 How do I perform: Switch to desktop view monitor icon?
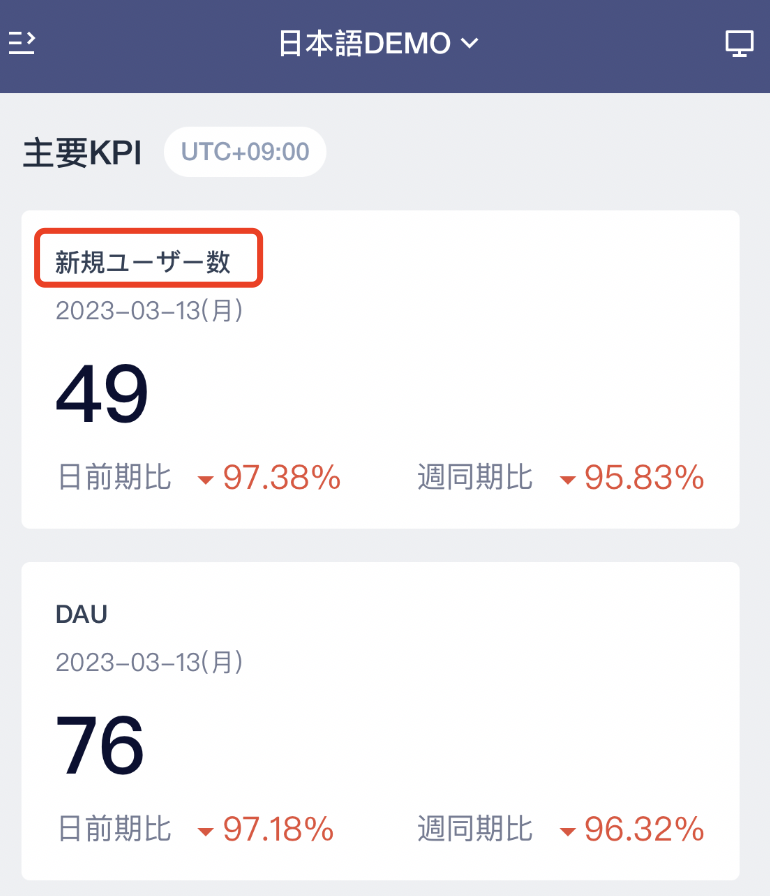740,43
